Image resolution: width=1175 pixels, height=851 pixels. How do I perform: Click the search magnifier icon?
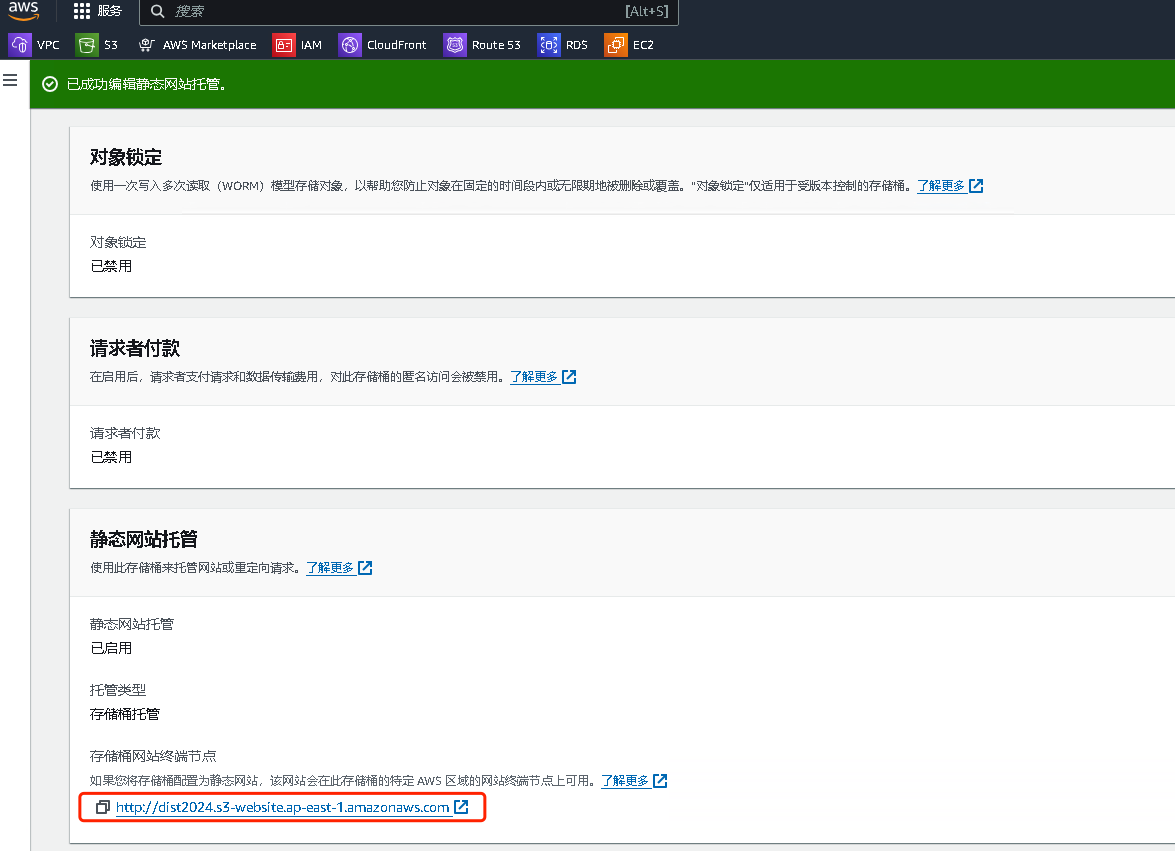click(x=157, y=11)
